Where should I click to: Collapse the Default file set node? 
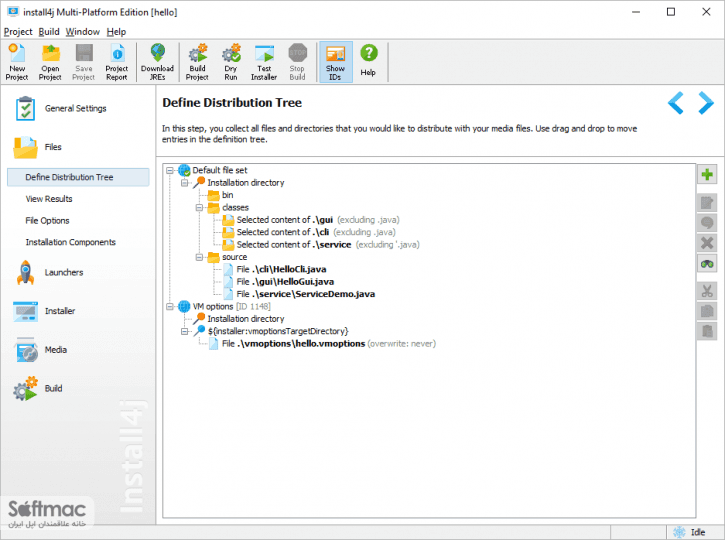click(170, 171)
